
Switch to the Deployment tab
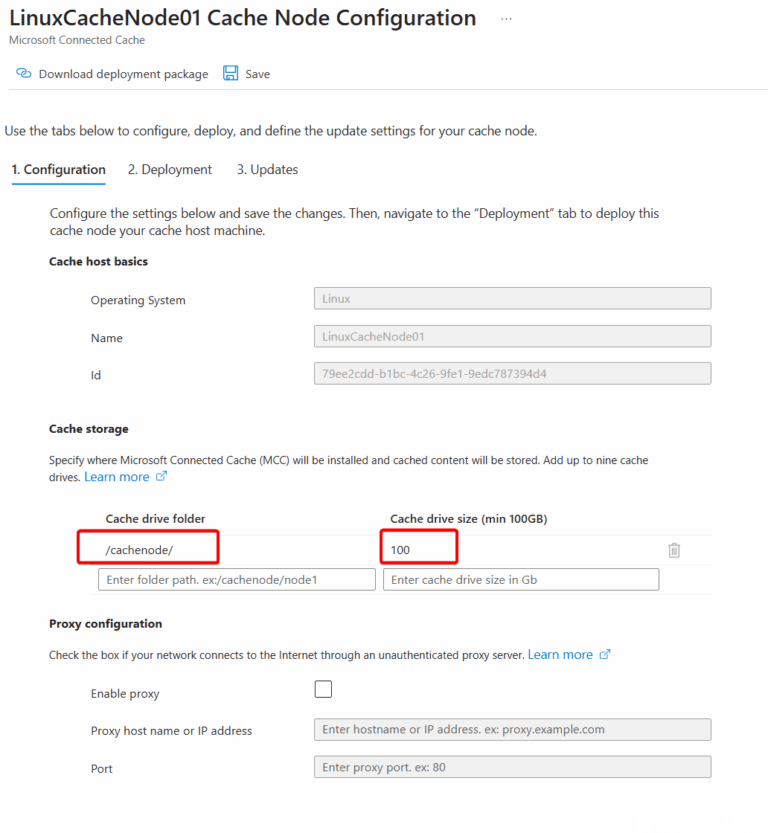(x=169, y=169)
